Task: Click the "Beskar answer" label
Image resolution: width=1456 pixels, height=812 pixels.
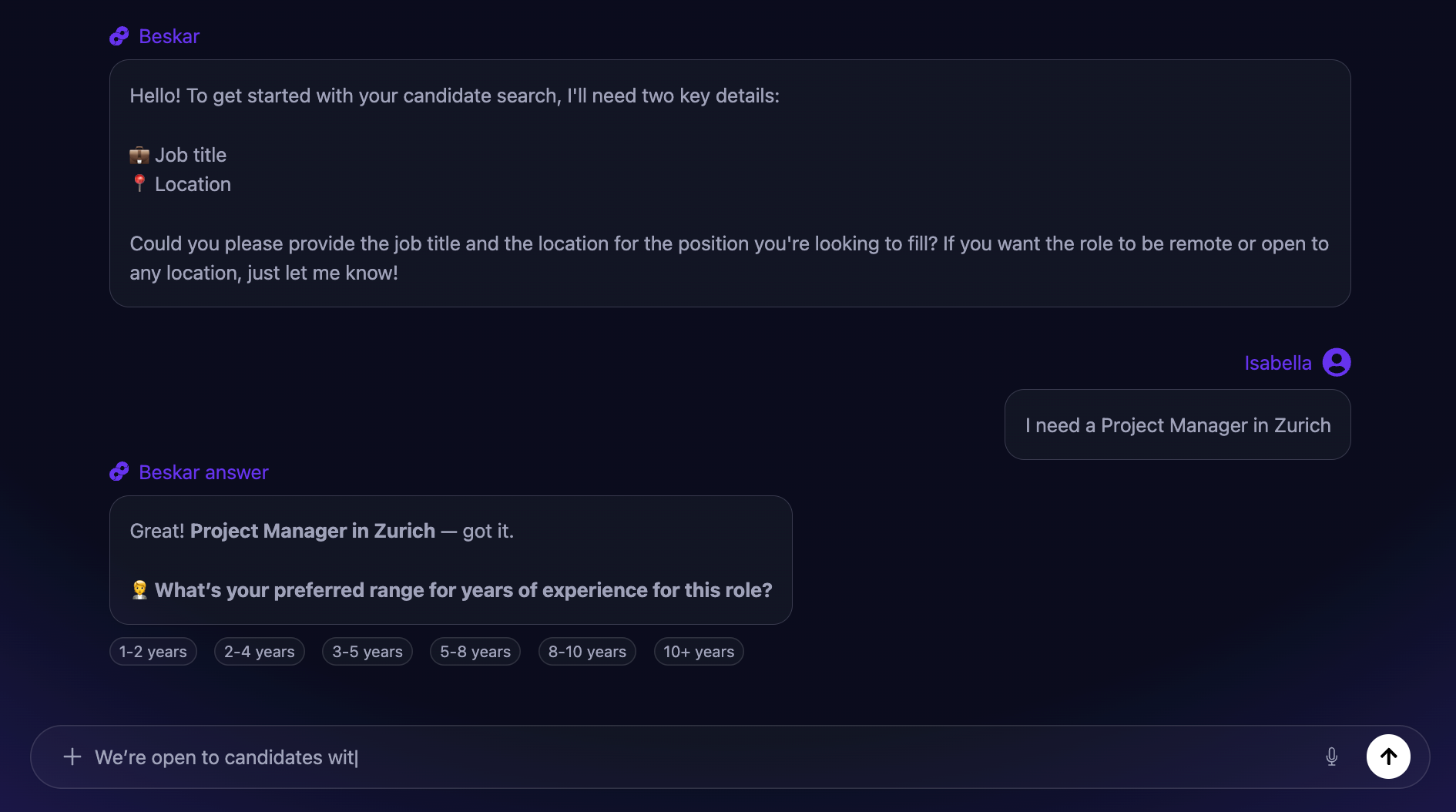Action: coord(203,472)
